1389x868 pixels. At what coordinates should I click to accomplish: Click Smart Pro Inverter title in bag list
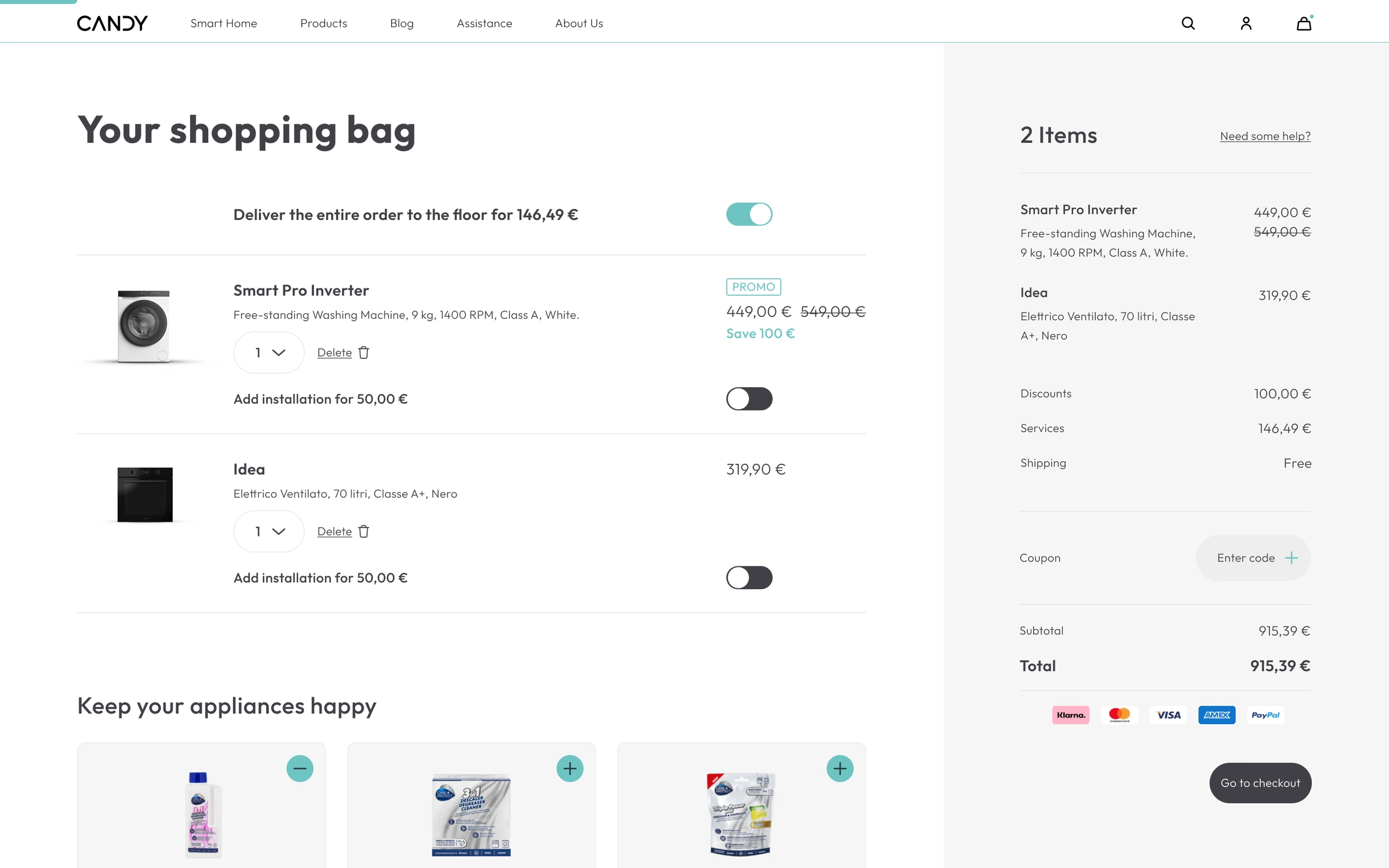click(x=301, y=290)
